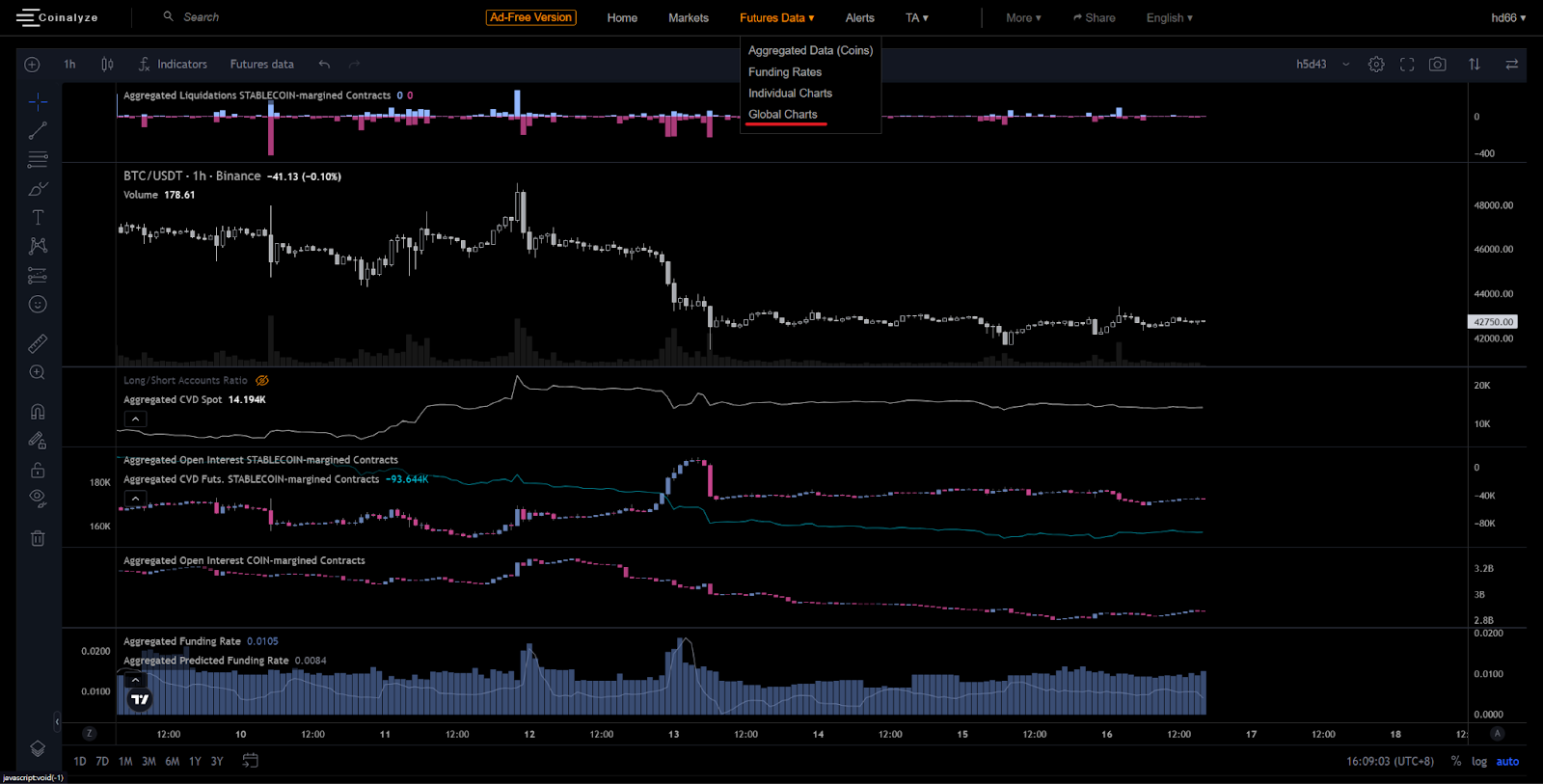Toggle log scale mode
Screen dimensions: 1543x784
point(1478,762)
